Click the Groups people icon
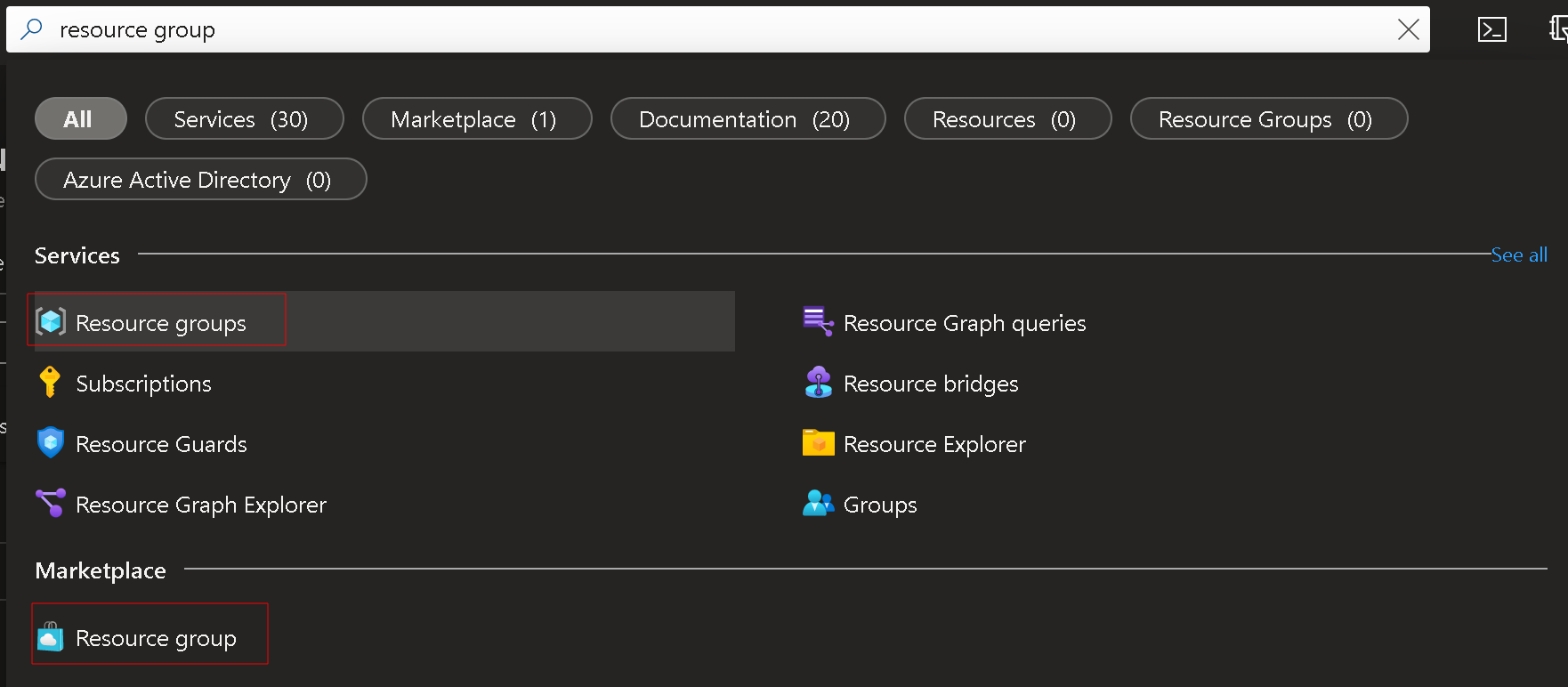The width and height of the screenshot is (1568, 687). click(x=818, y=503)
